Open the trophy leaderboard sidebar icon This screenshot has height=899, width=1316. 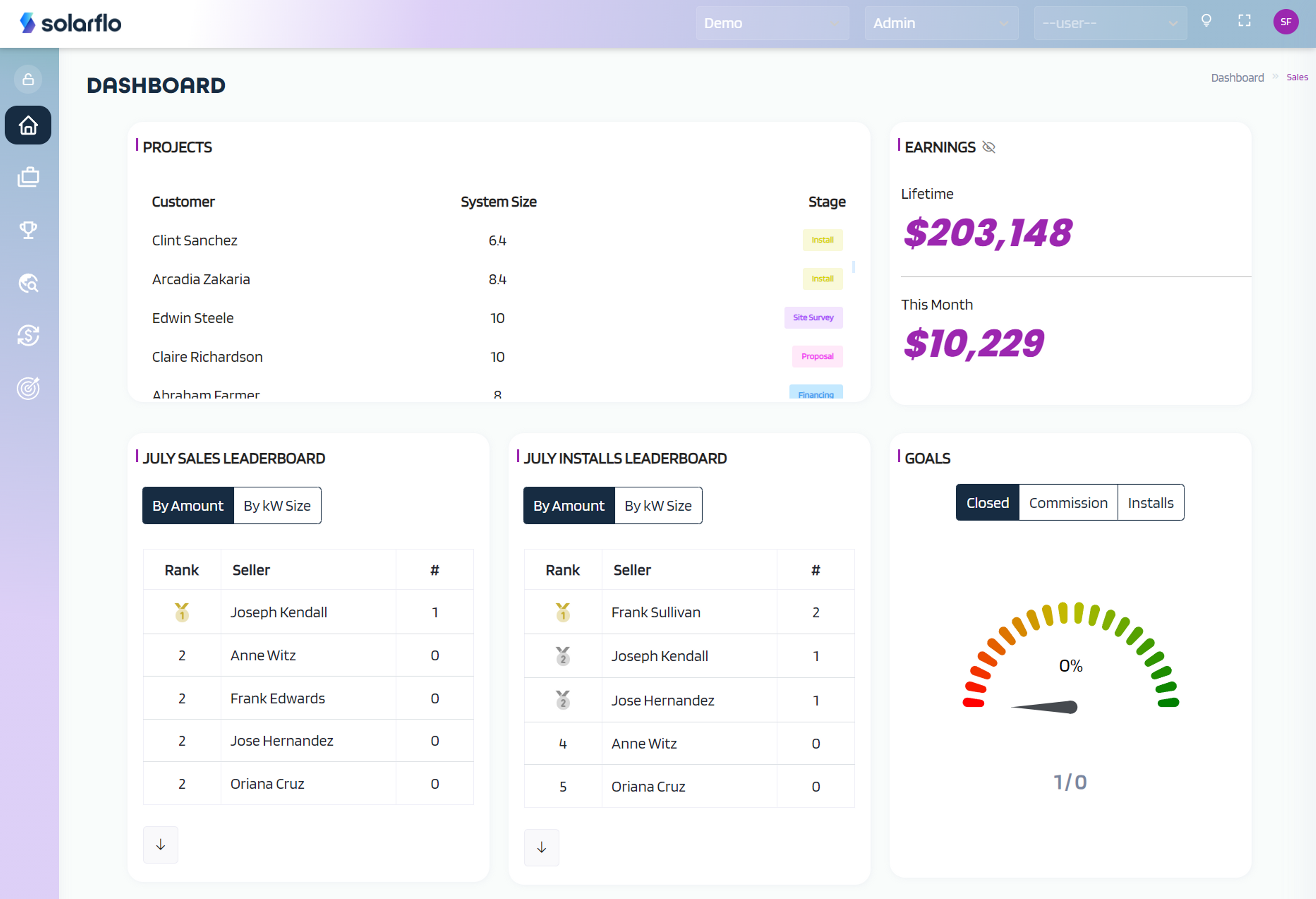(28, 230)
